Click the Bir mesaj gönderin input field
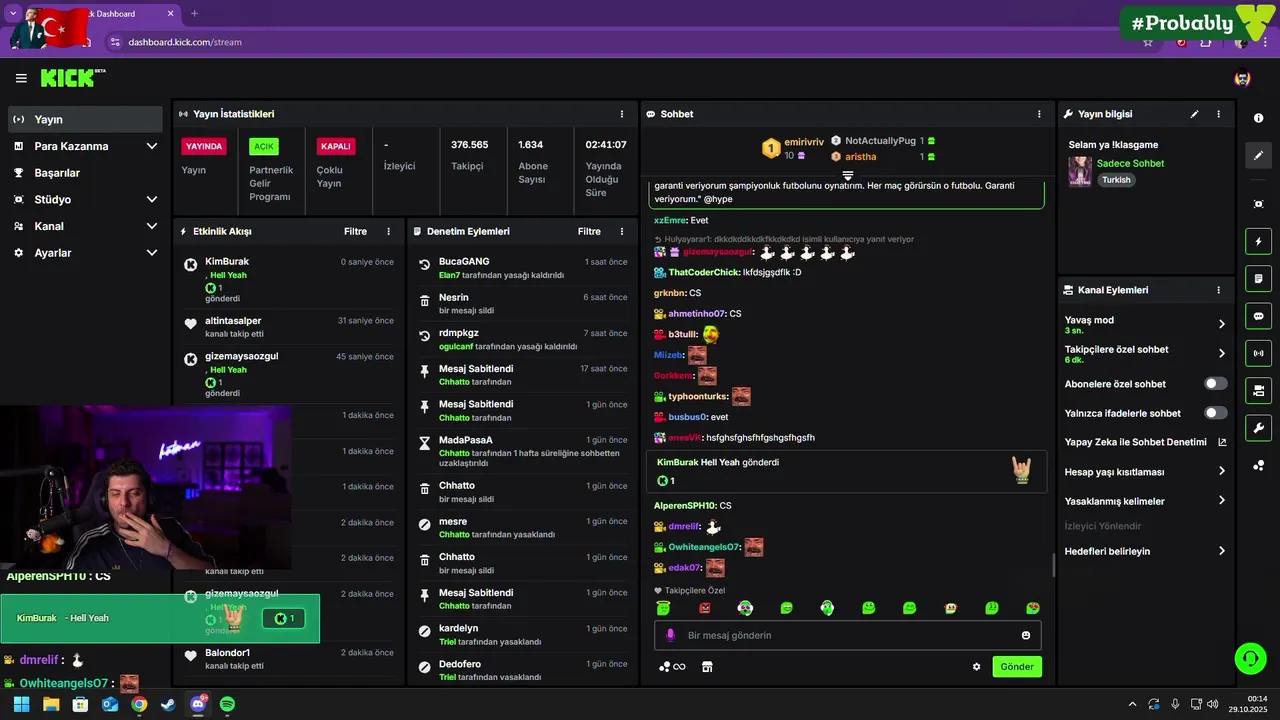Image resolution: width=1280 pixels, height=720 pixels. [x=847, y=635]
